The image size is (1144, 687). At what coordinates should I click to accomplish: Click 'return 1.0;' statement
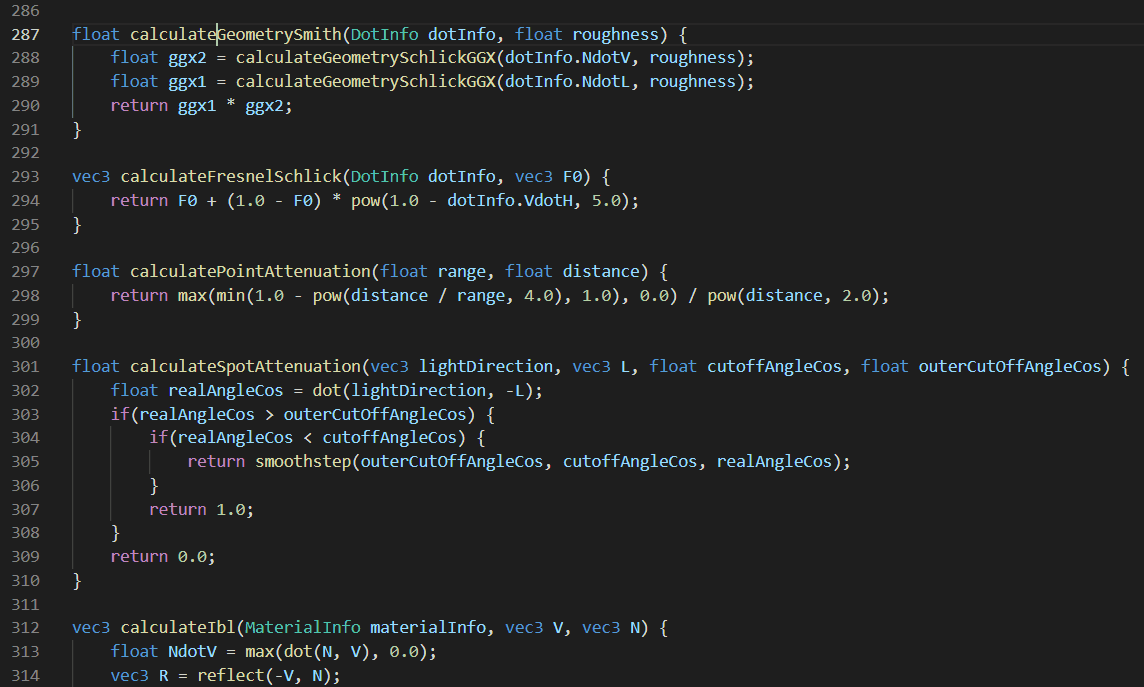[201, 509]
